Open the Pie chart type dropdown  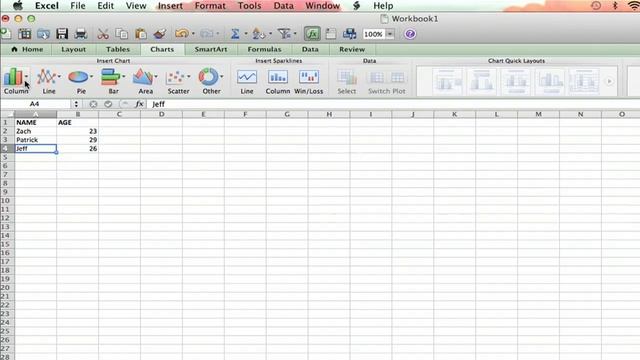point(91,76)
